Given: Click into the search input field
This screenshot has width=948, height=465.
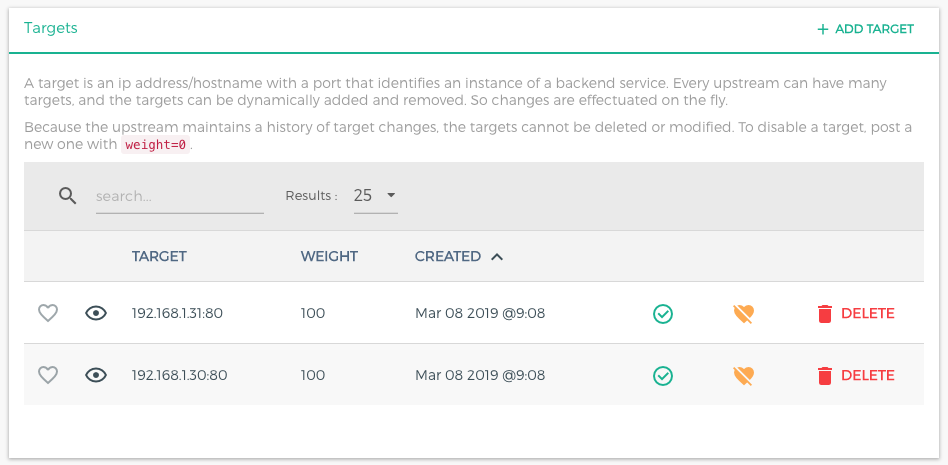Looking at the screenshot, I should click(x=180, y=197).
